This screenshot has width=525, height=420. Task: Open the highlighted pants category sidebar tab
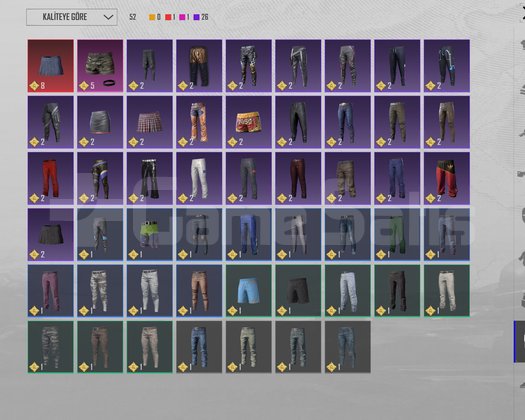519,341
